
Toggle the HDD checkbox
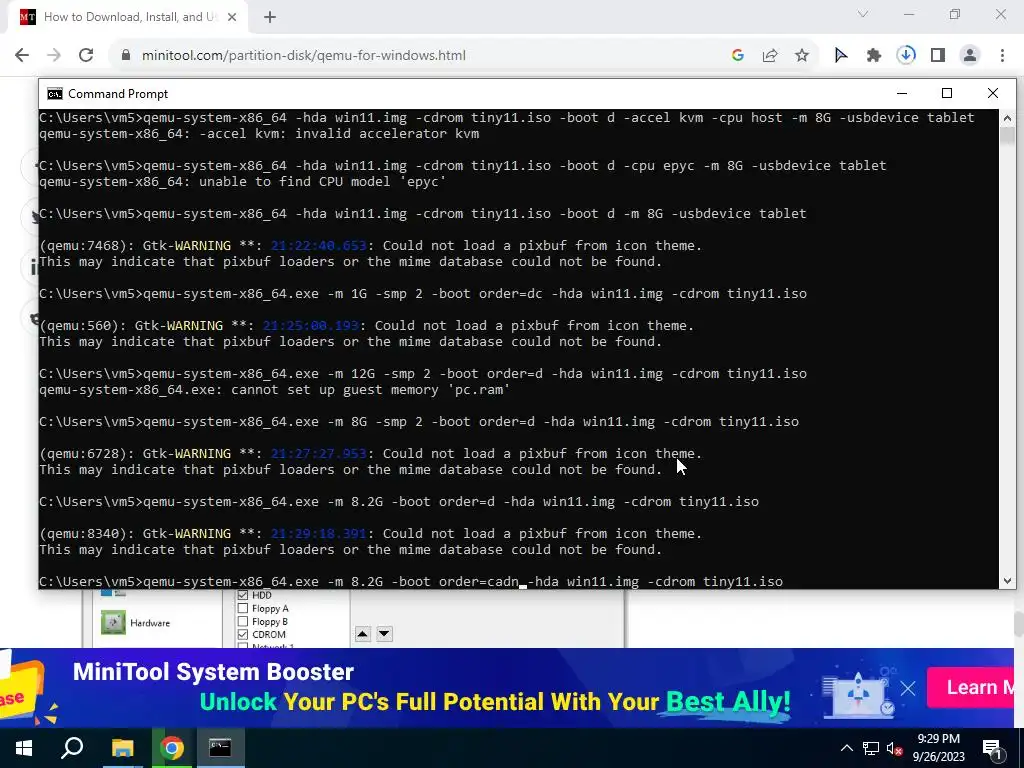tap(243, 595)
